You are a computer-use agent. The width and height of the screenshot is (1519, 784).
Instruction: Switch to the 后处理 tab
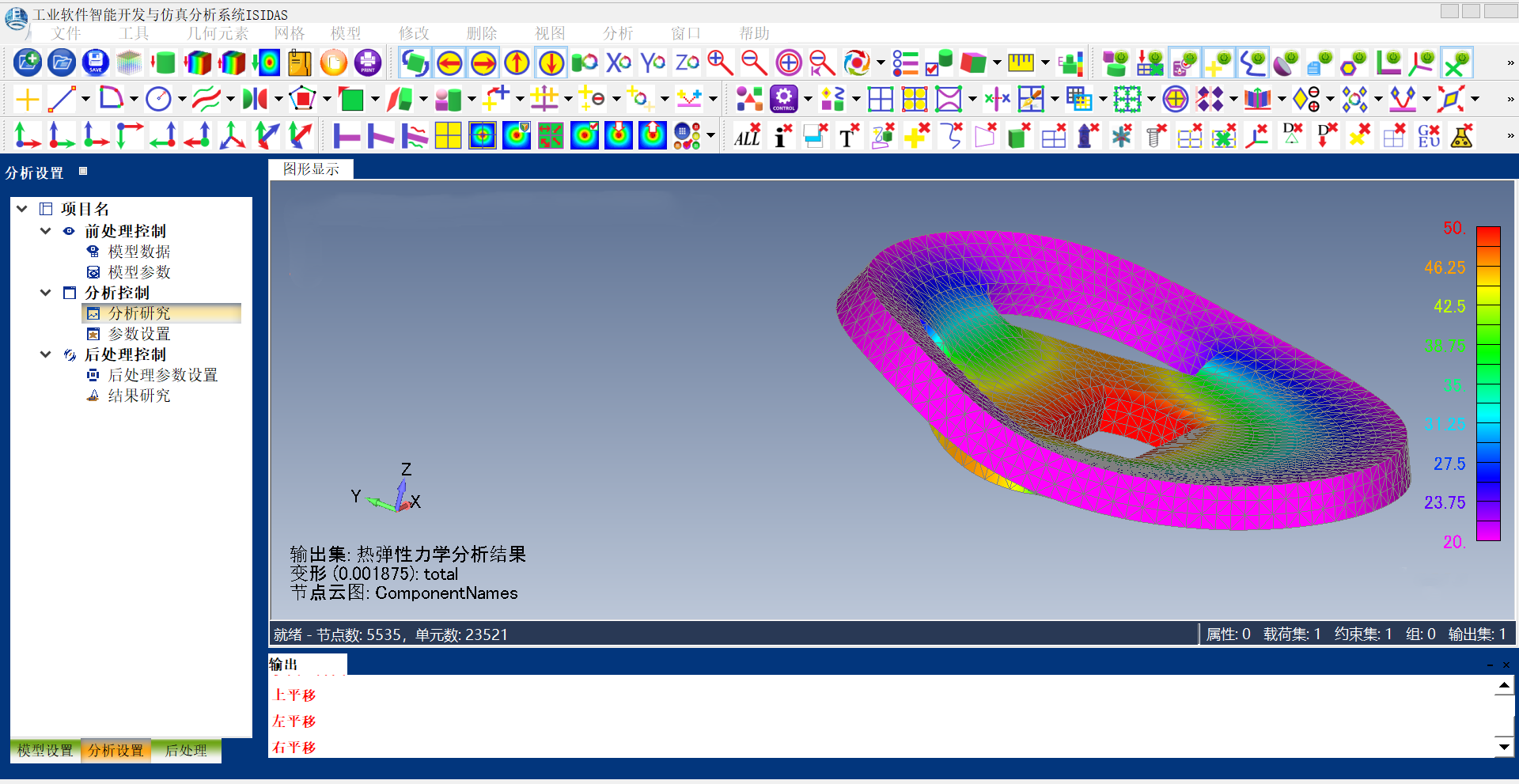point(186,750)
